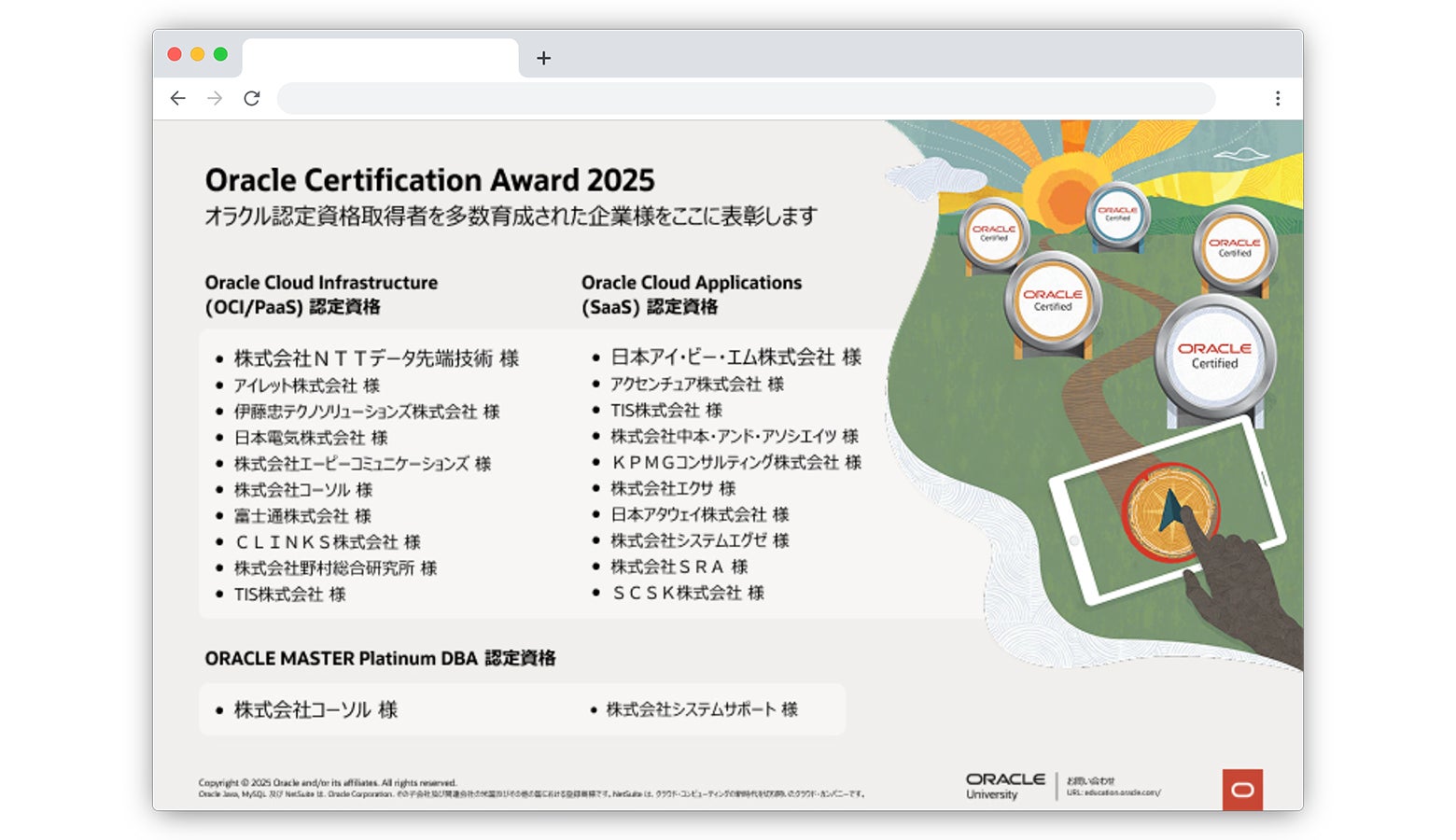Select "株式会社野村総合研究所 様"
Screen dimensions: 1456x840
tap(335, 568)
